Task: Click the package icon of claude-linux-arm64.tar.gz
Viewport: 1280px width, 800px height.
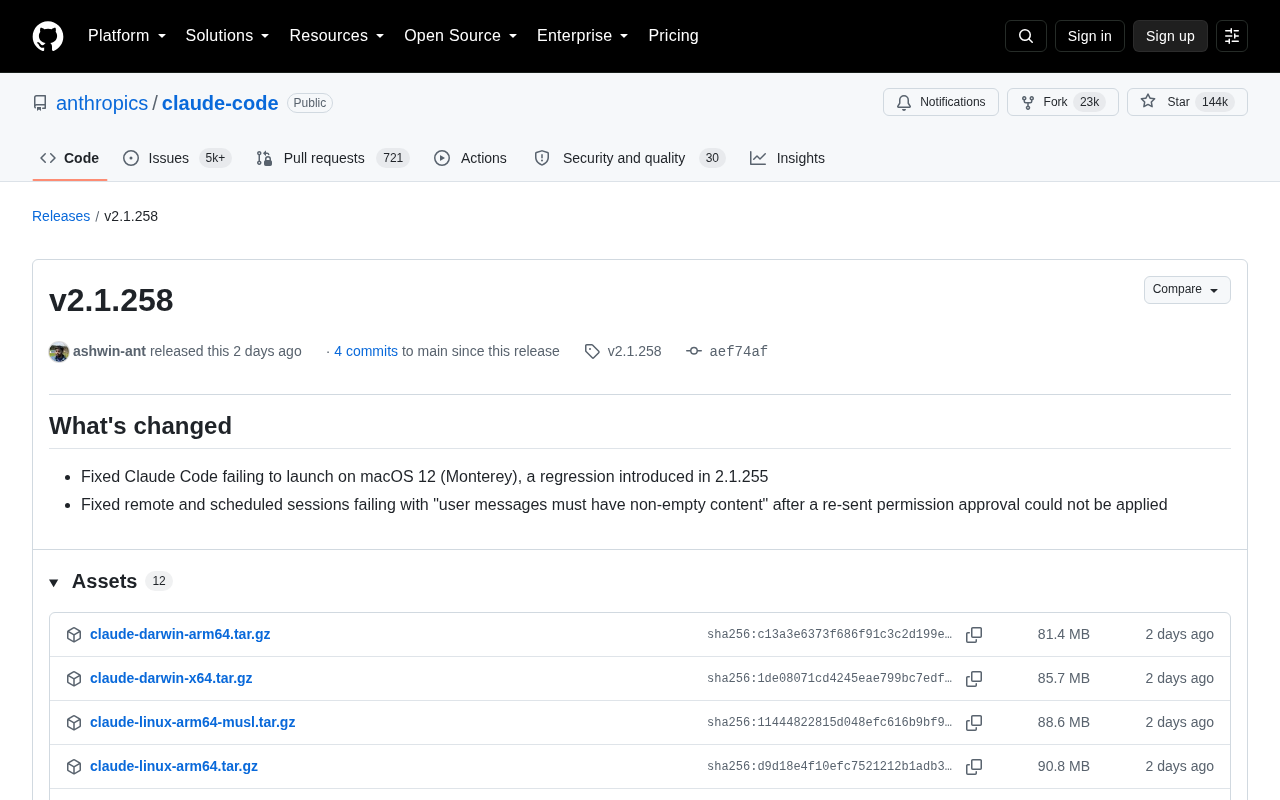Action: [x=74, y=767]
